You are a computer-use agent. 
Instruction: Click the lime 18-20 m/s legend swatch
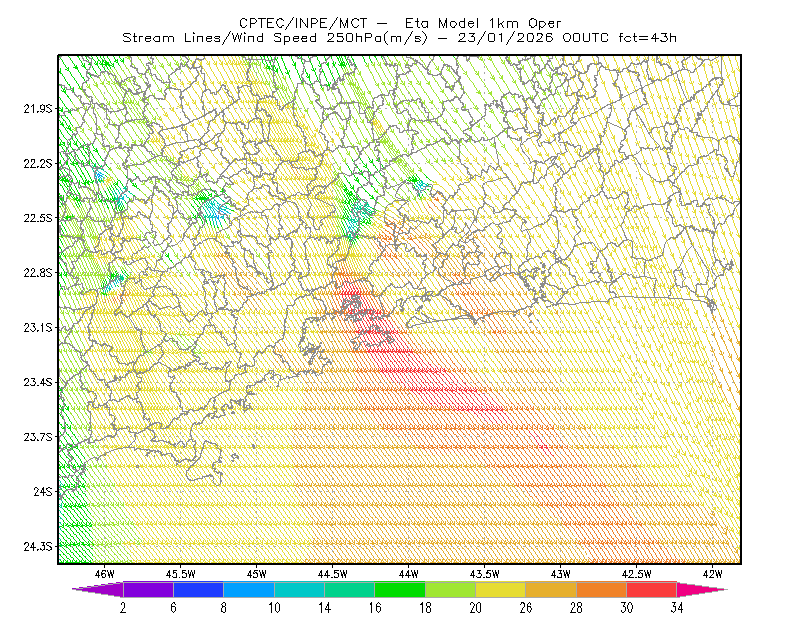click(451, 589)
